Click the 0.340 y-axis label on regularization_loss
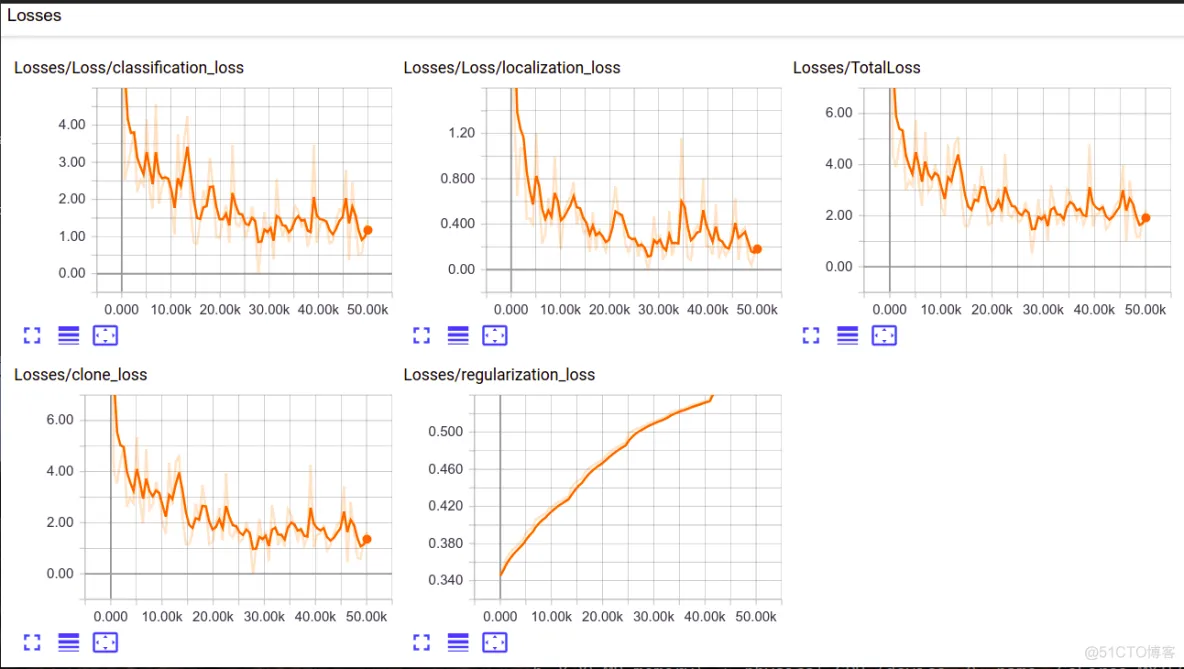Screen dimensions: 1184x669 coord(446,580)
